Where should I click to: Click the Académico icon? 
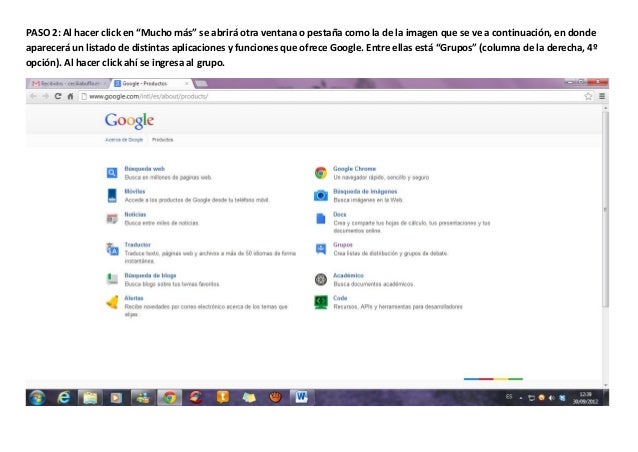[x=321, y=279]
